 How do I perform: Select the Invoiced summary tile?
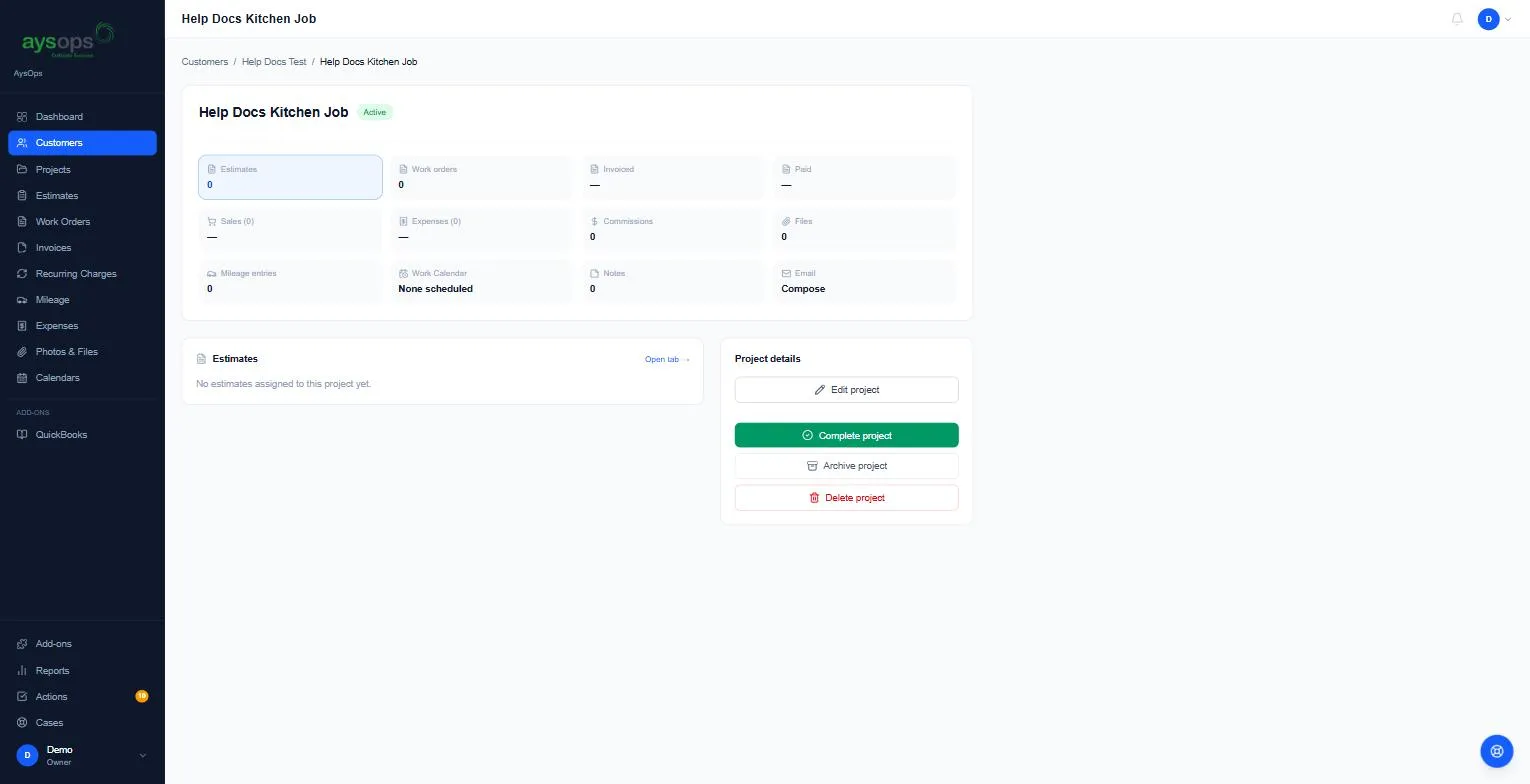pyautogui.click(x=674, y=177)
